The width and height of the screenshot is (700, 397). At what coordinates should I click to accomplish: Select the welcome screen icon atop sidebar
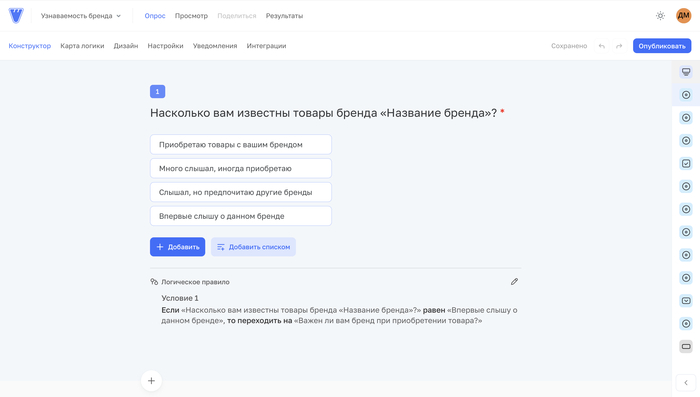click(686, 72)
